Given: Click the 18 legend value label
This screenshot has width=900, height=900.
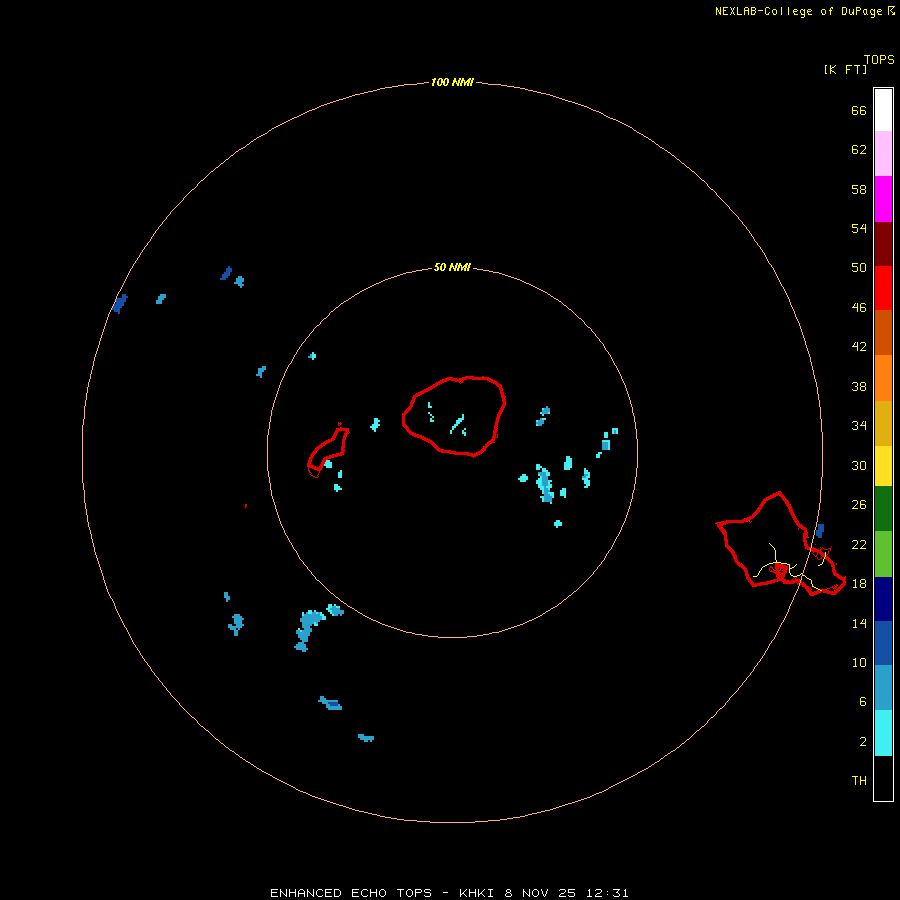Looking at the screenshot, I should click(859, 584).
